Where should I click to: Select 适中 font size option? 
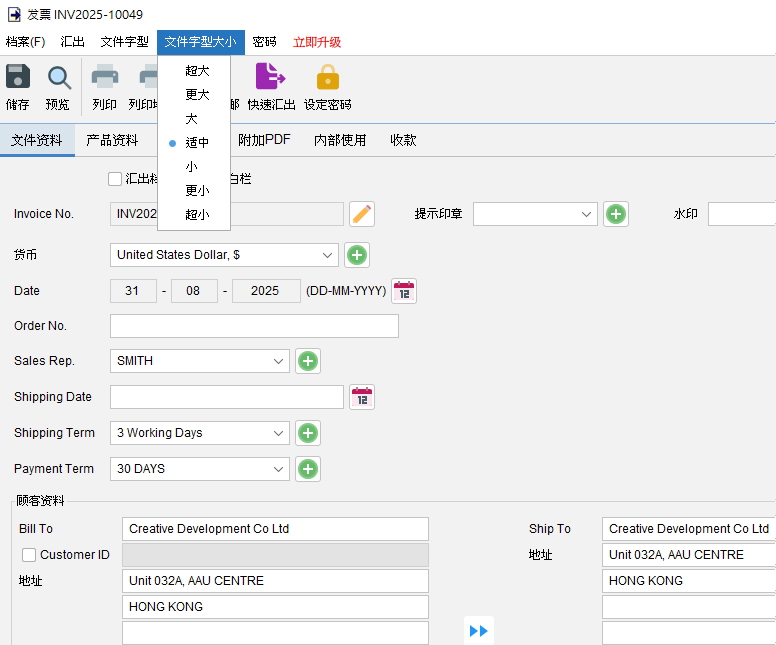click(x=194, y=143)
